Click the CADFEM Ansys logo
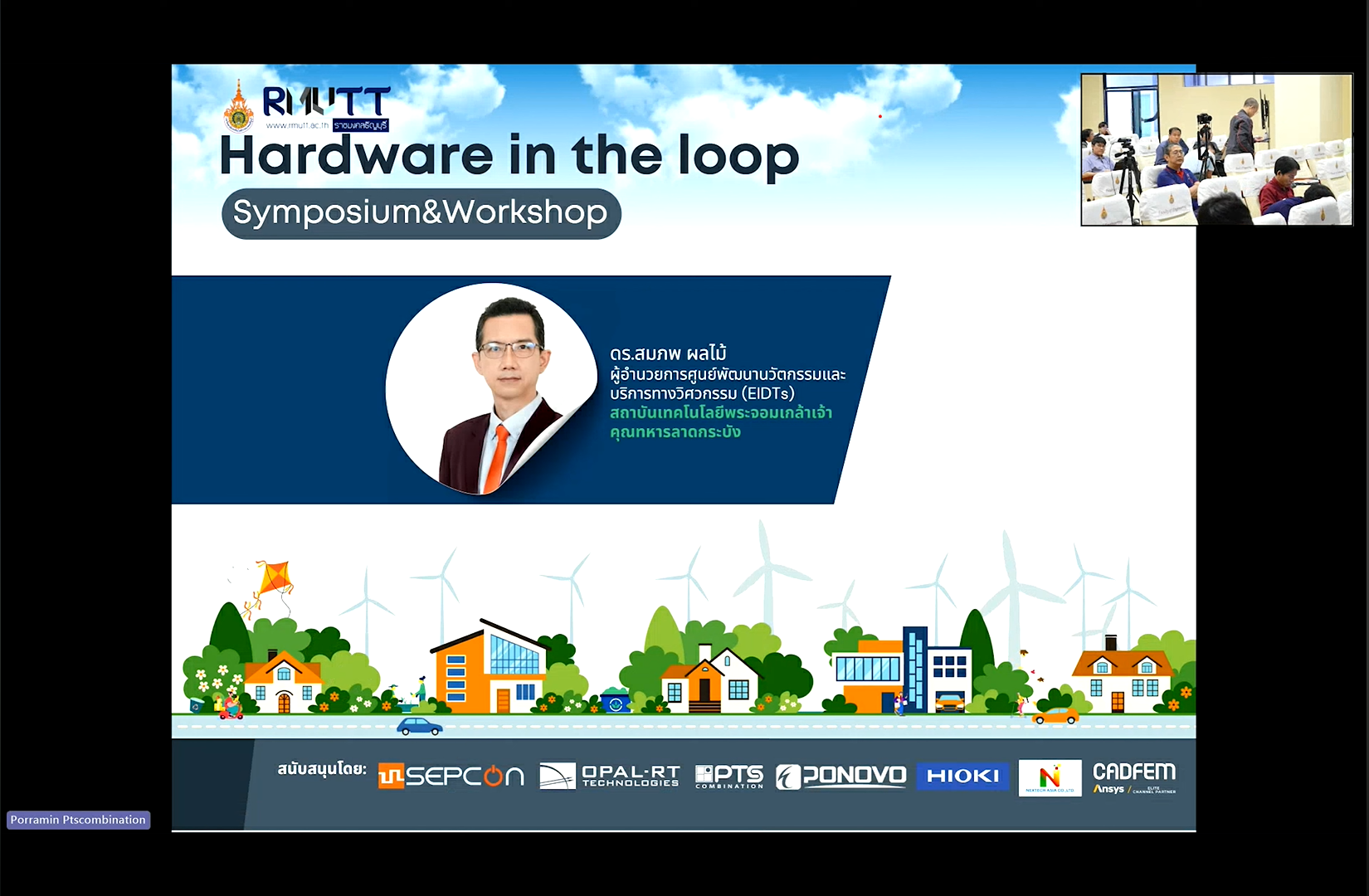Image resolution: width=1369 pixels, height=896 pixels. pos(1133,778)
